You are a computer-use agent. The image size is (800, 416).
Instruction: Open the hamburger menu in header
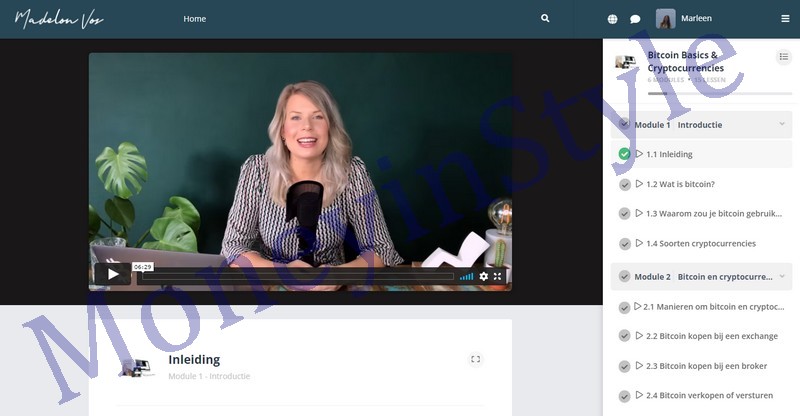click(785, 19)
